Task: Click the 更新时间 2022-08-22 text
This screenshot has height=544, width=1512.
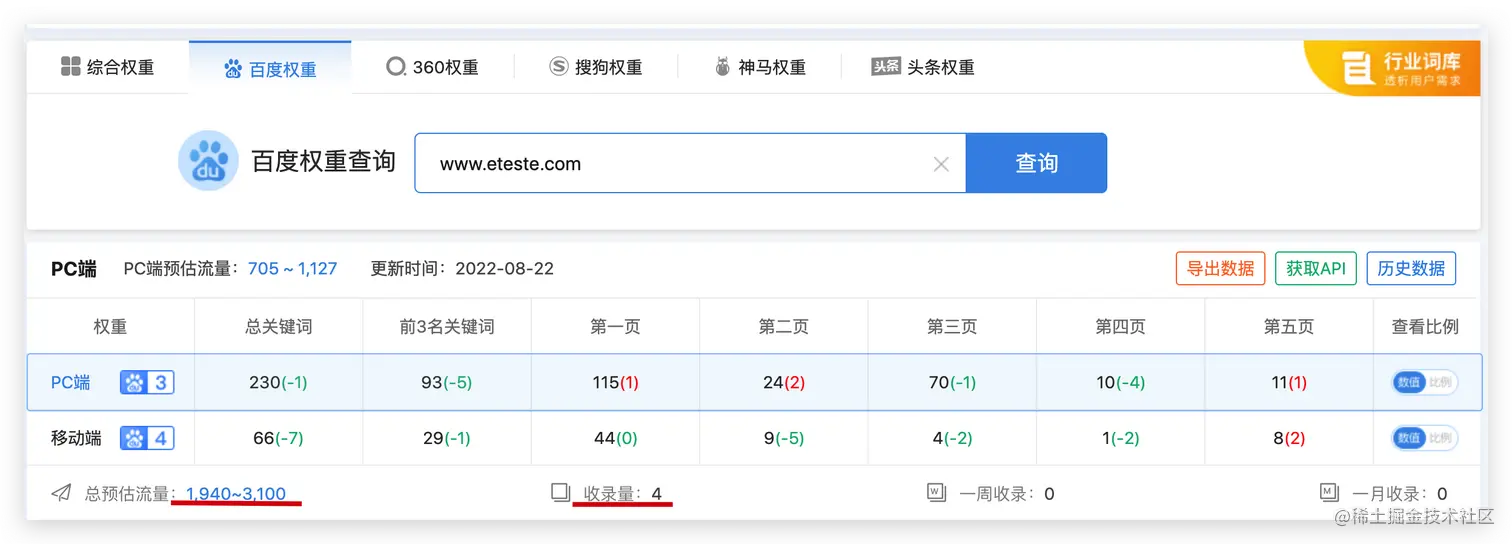Action: (x=462, y=268)
